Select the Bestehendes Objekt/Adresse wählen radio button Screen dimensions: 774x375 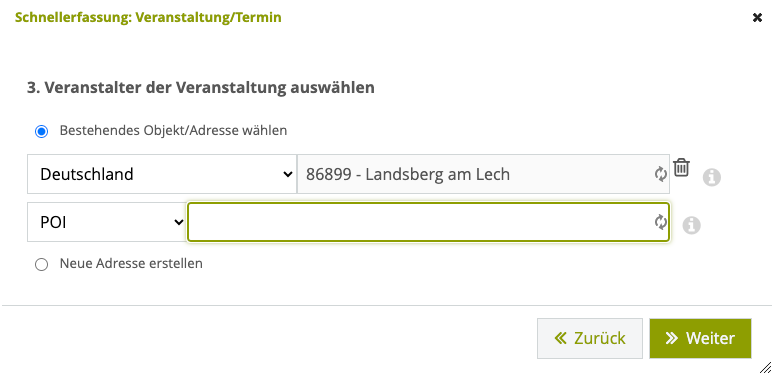41,132
